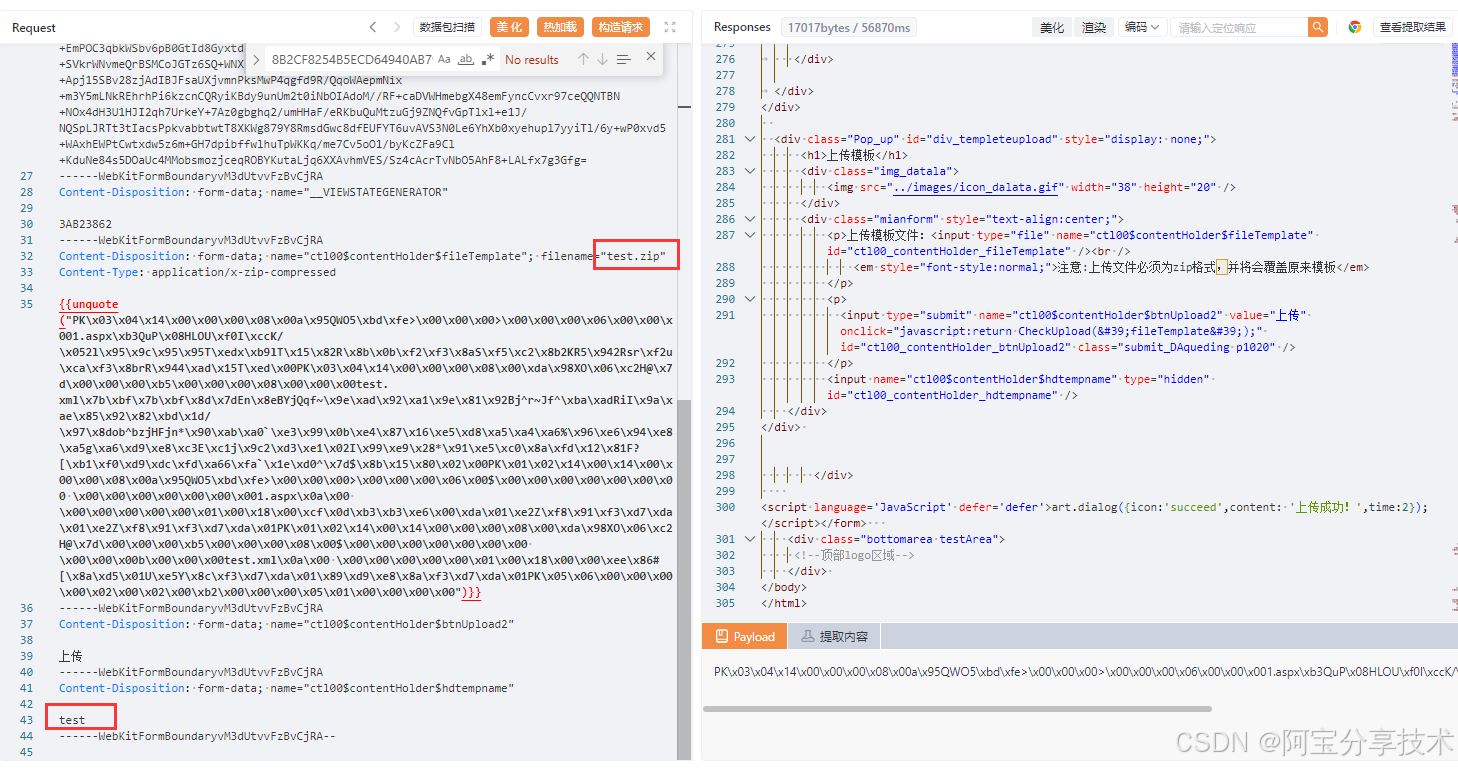Click the 渲染 render button
Image resolution: width=1458 pixels, height=768 pixels.
pos(1094,27)
